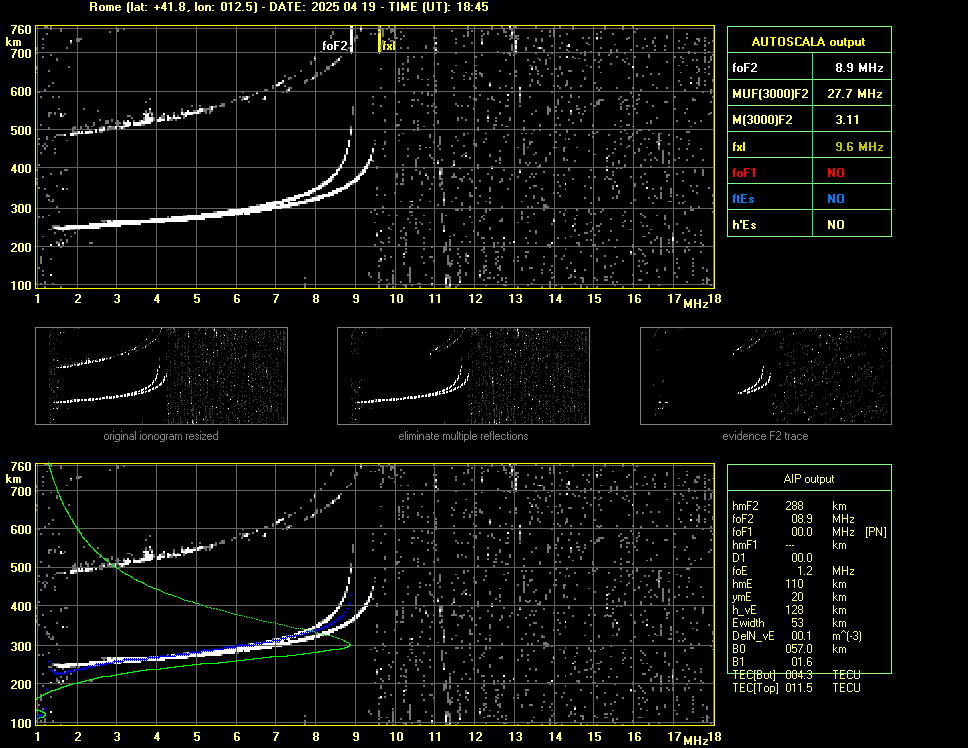Select the "27.7 MHz" value
This screenshot has height=748, width=968.
click(855, 94)
